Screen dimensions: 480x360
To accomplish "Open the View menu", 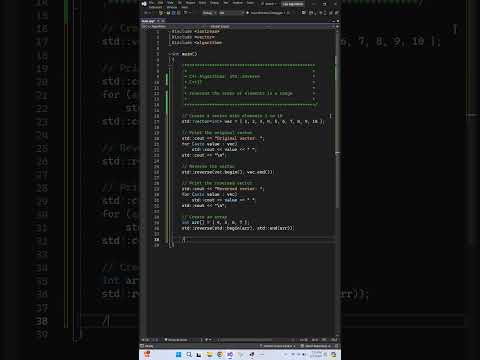I will [x=170, y=3].
